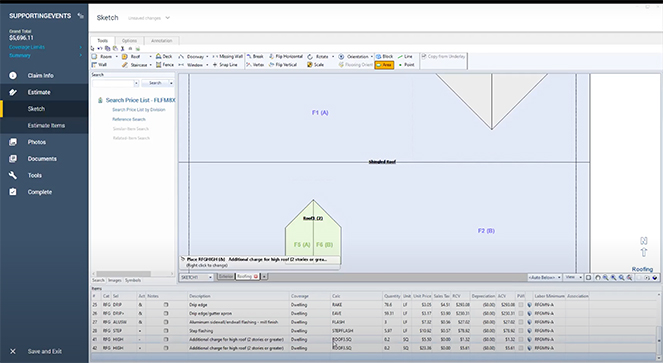Viewport: 663px width, 363px height.
Task: Select the Staircase tool
Action: pyautogui.click(x=135, y=65)
